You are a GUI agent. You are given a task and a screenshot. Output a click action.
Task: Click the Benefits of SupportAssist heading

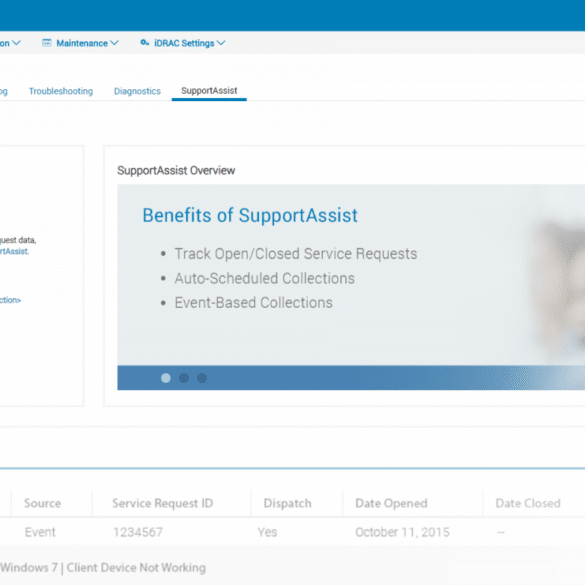(250, 215)
